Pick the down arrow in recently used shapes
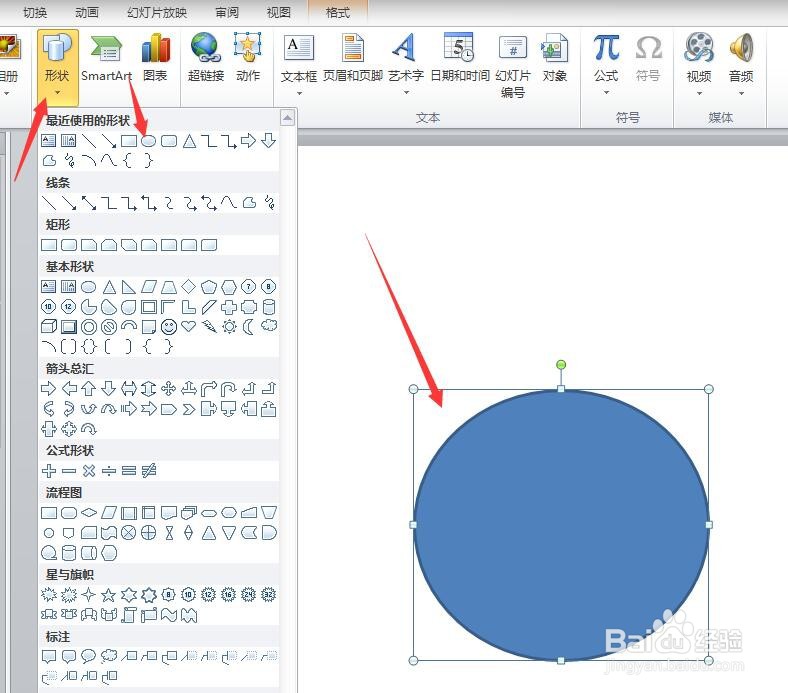 point(269,141)
